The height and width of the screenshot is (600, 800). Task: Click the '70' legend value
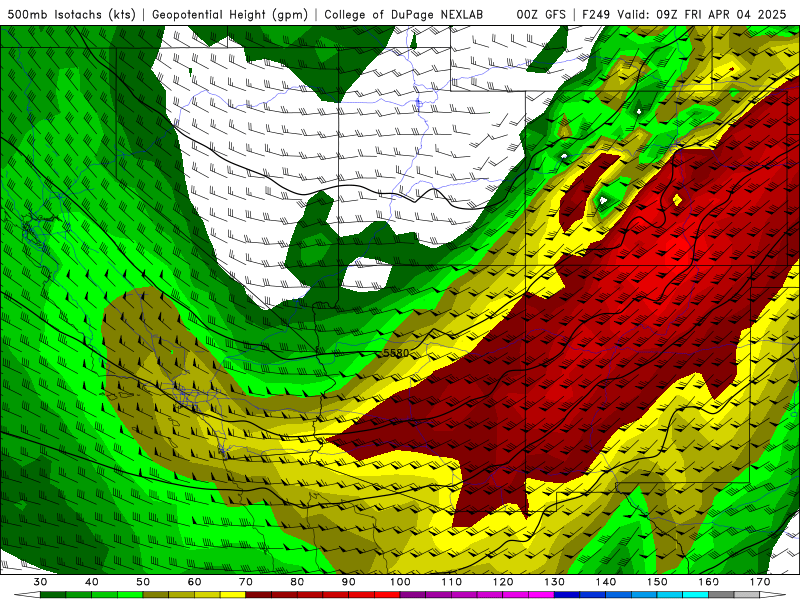[246, 582]
